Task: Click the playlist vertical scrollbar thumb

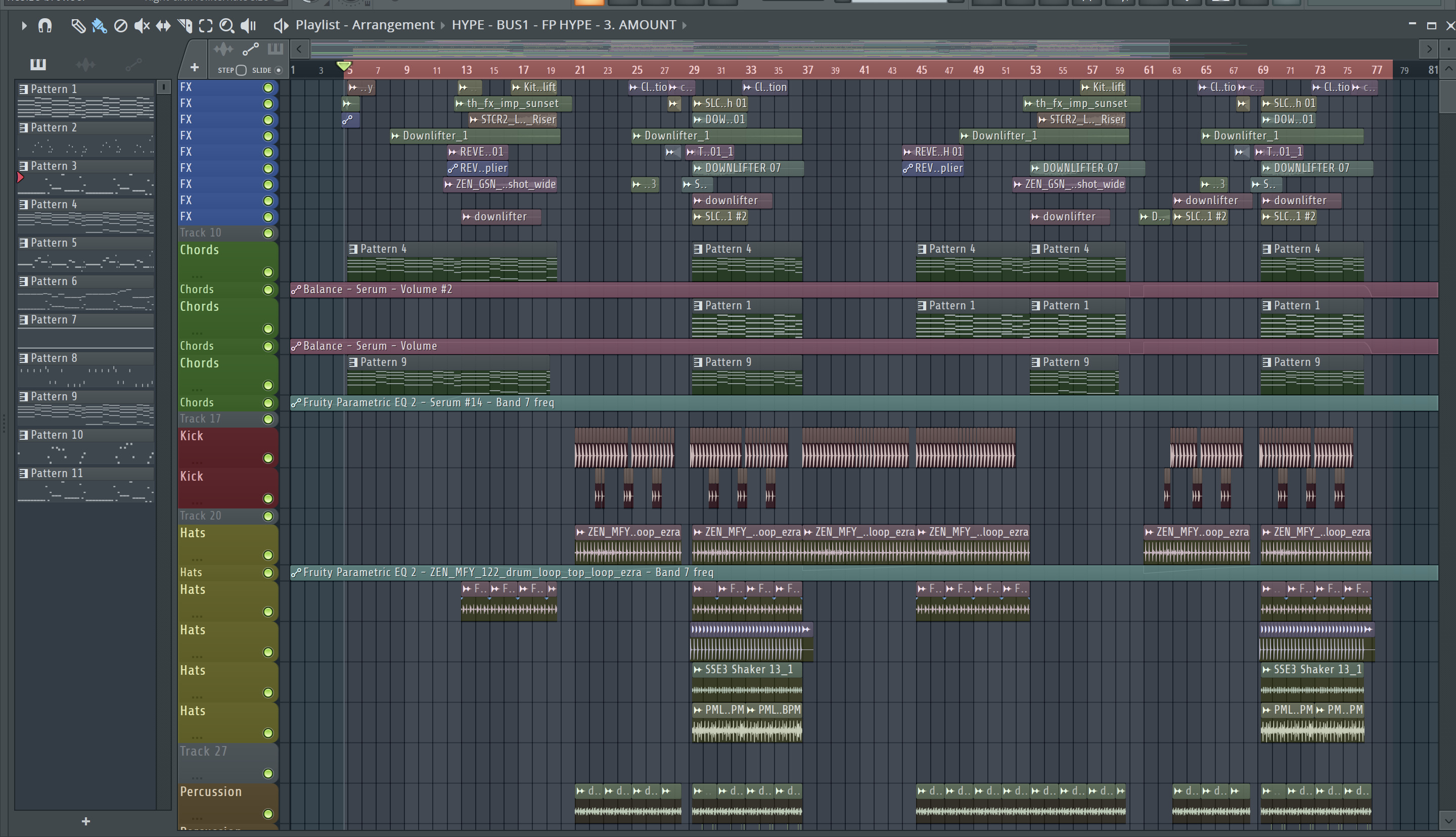Action: (x=1448, y=97)
